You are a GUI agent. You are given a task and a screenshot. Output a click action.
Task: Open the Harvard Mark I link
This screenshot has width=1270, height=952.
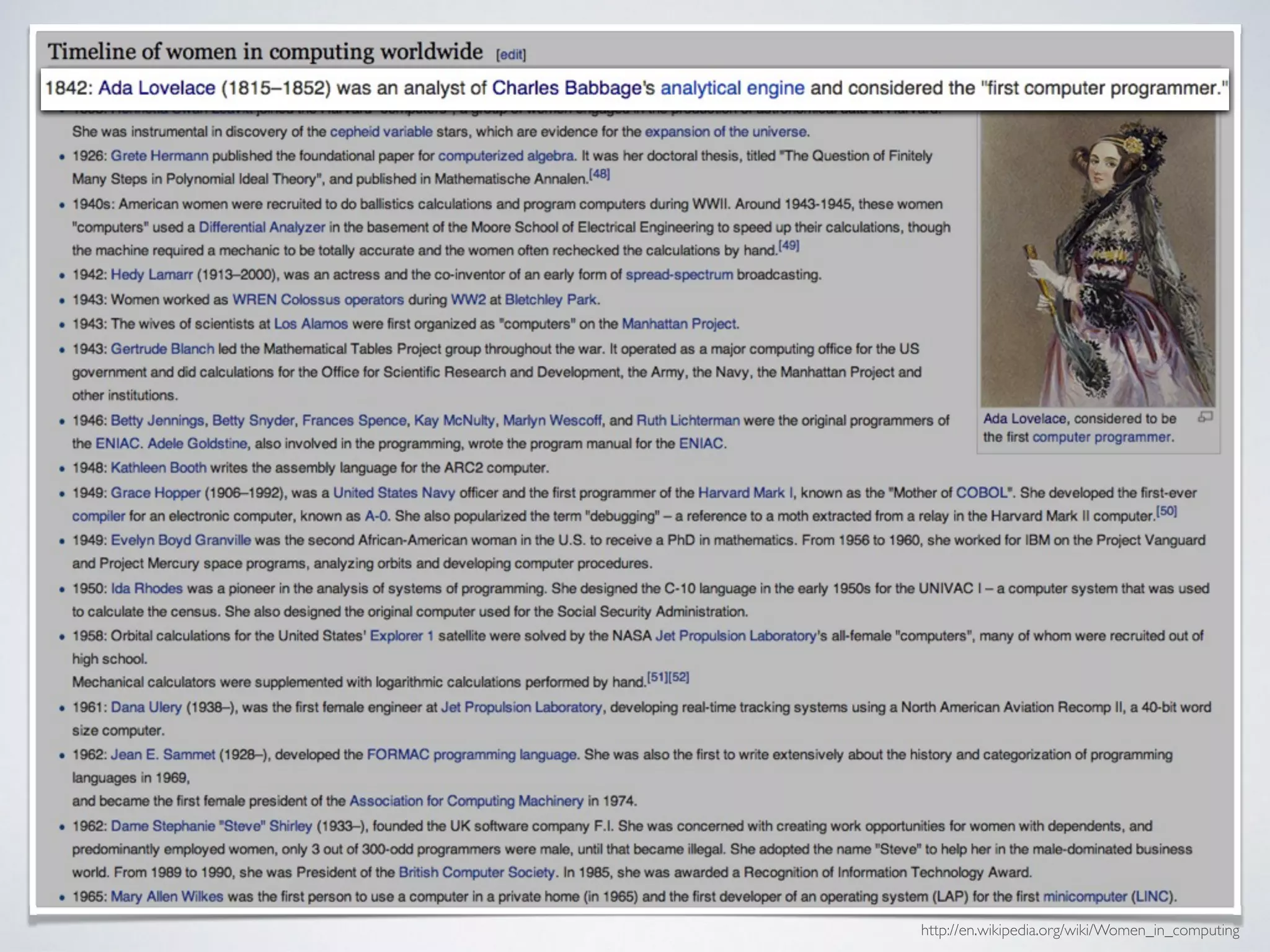(x=745, y=493)
